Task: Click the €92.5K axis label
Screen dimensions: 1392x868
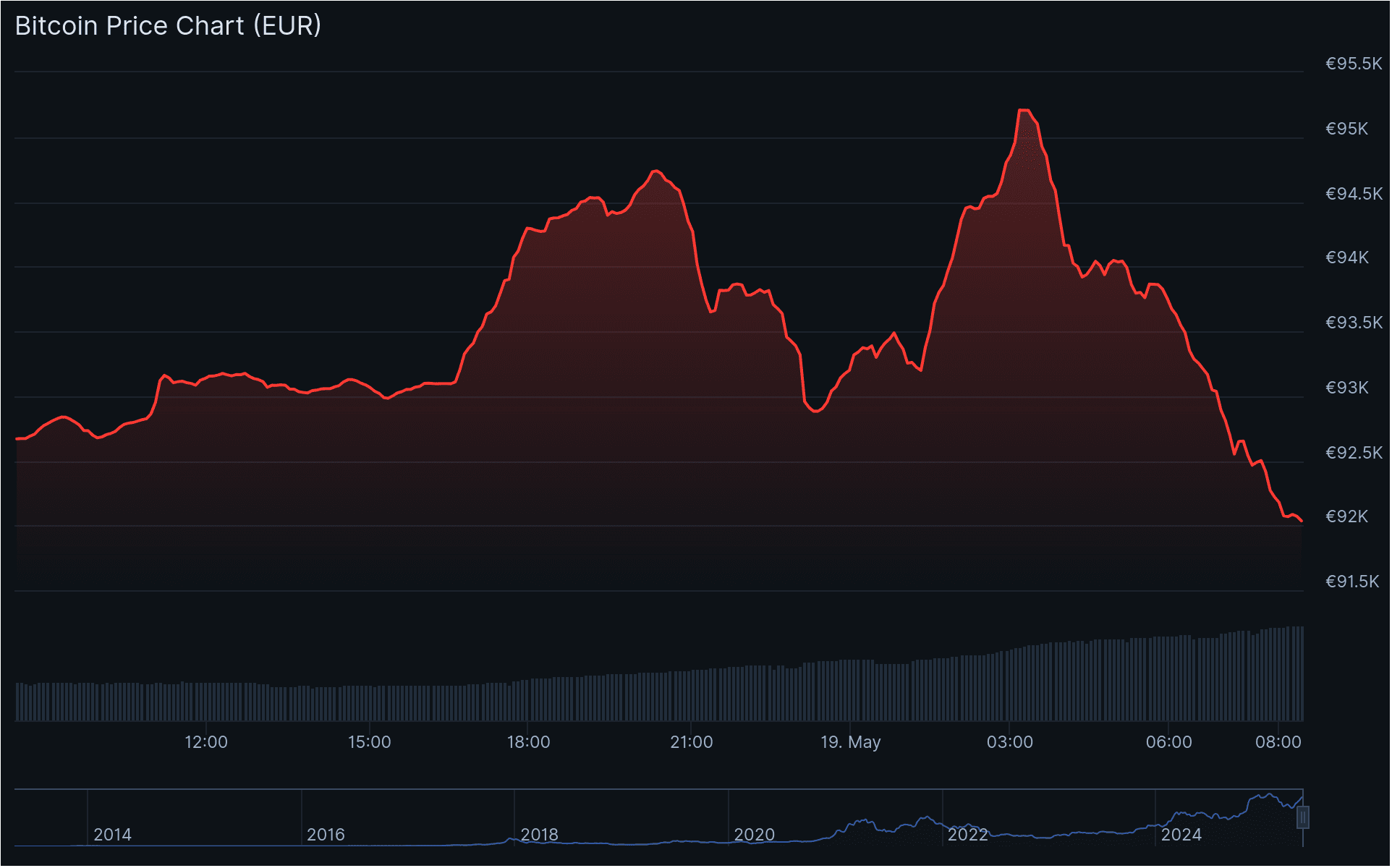Action: tap(1355, 454)
